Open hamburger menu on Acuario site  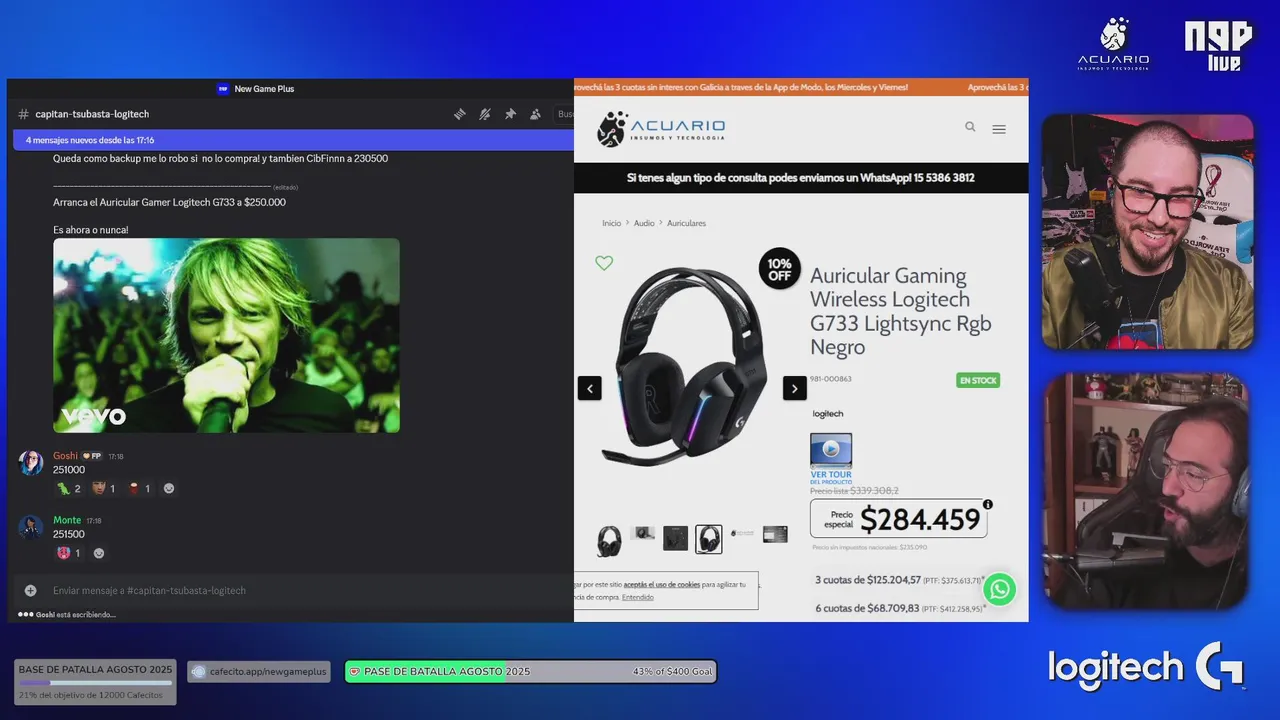[999, 129]
